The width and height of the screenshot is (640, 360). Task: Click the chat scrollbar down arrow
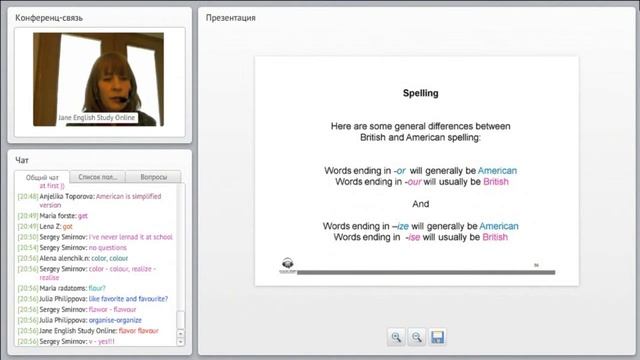point(180,342)
